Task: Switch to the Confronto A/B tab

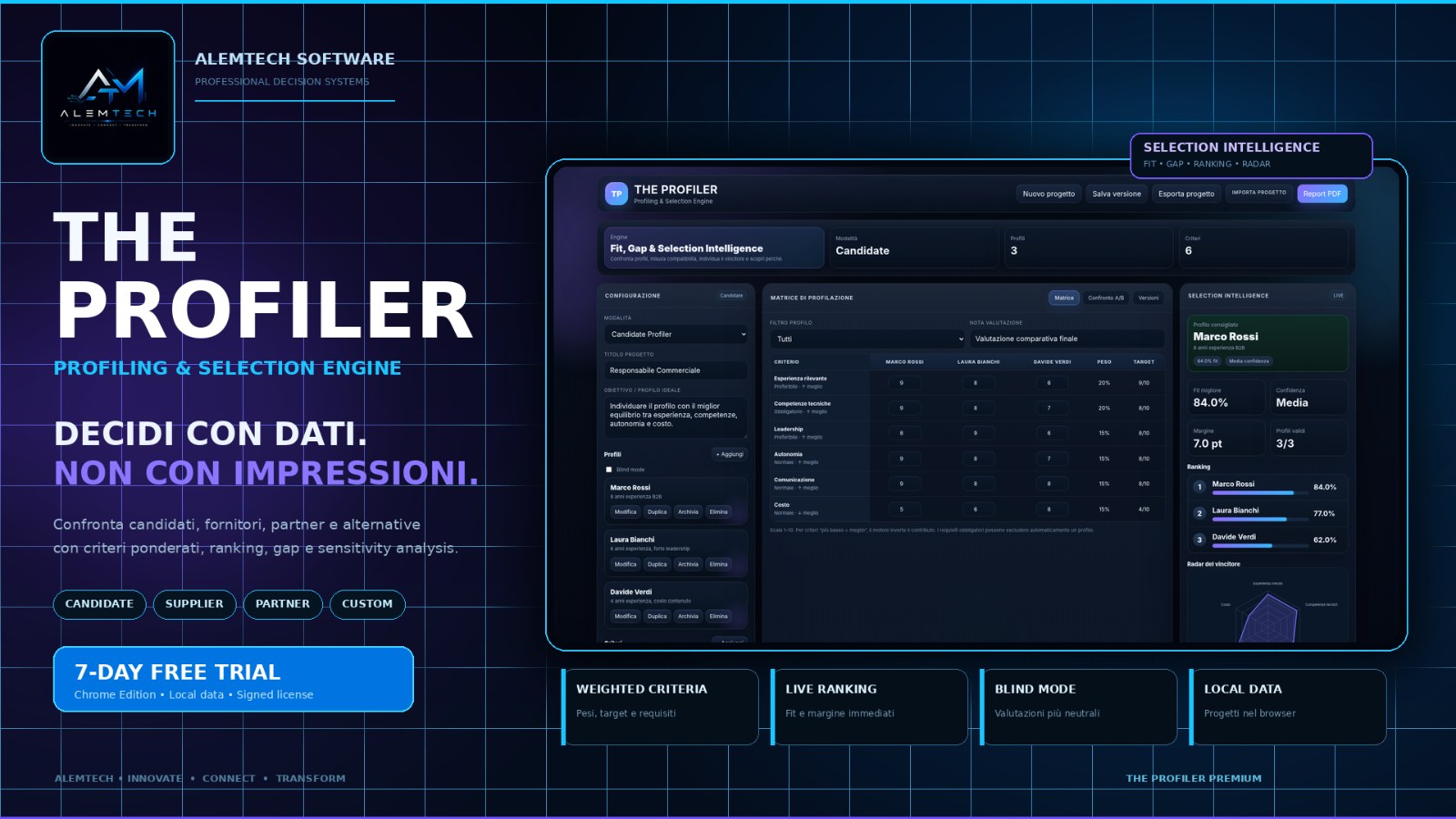Action: pyautogui.click(x=1106, y=298)
